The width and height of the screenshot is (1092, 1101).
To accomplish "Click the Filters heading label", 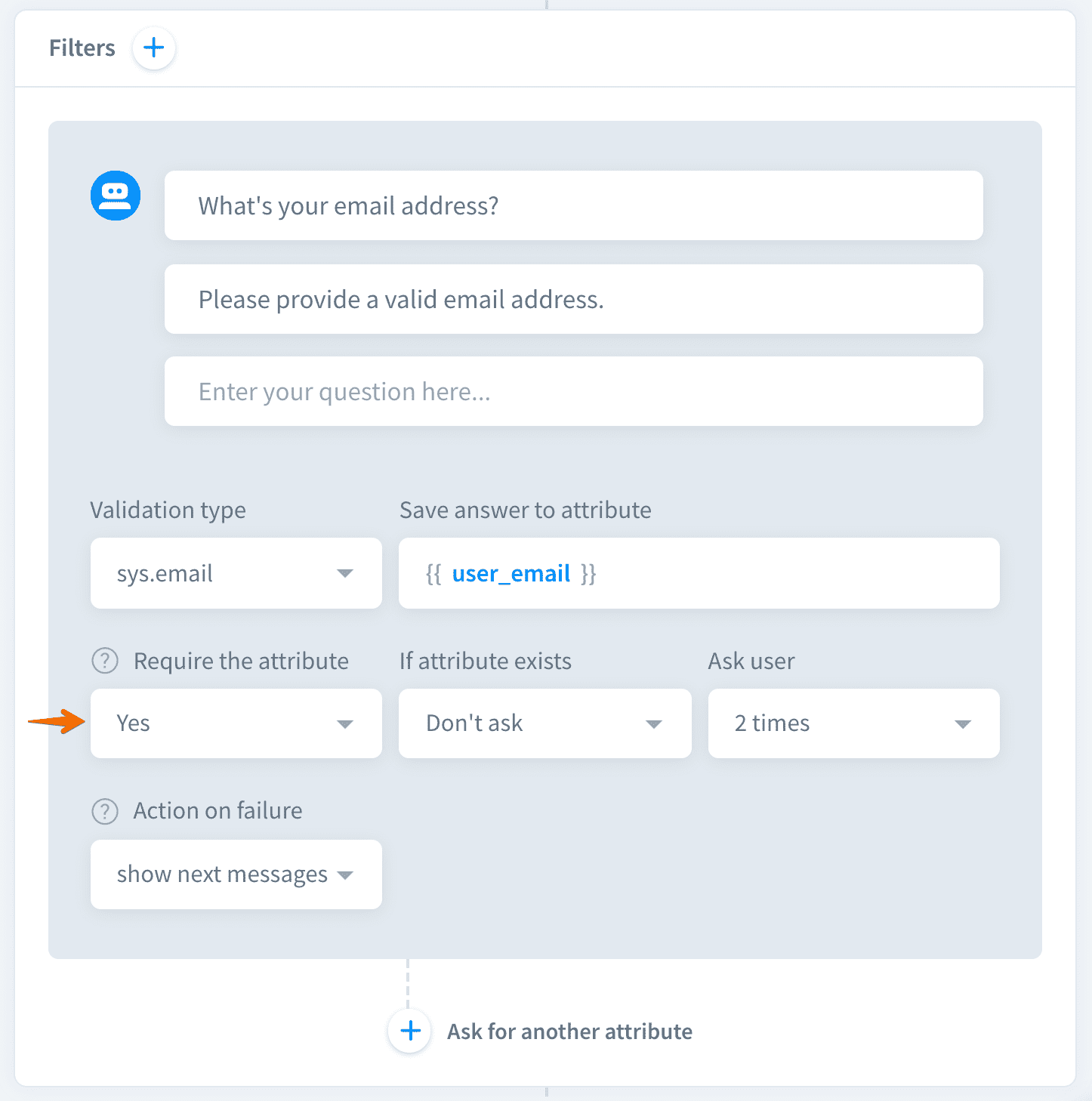I will (x=82, y=48).
